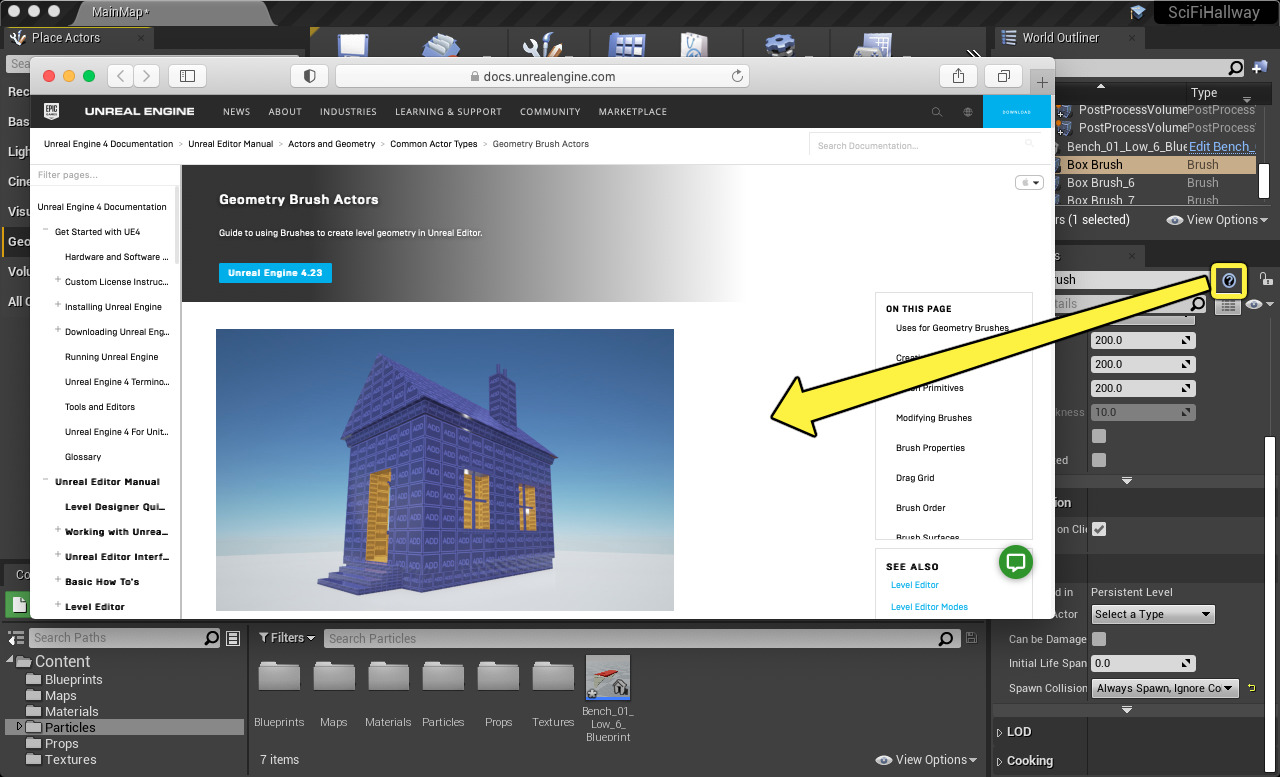This screenshot has width=1280, height=777.
Task: Toggle the Can be Damaged checkbox
Action: click(1099, 639)
